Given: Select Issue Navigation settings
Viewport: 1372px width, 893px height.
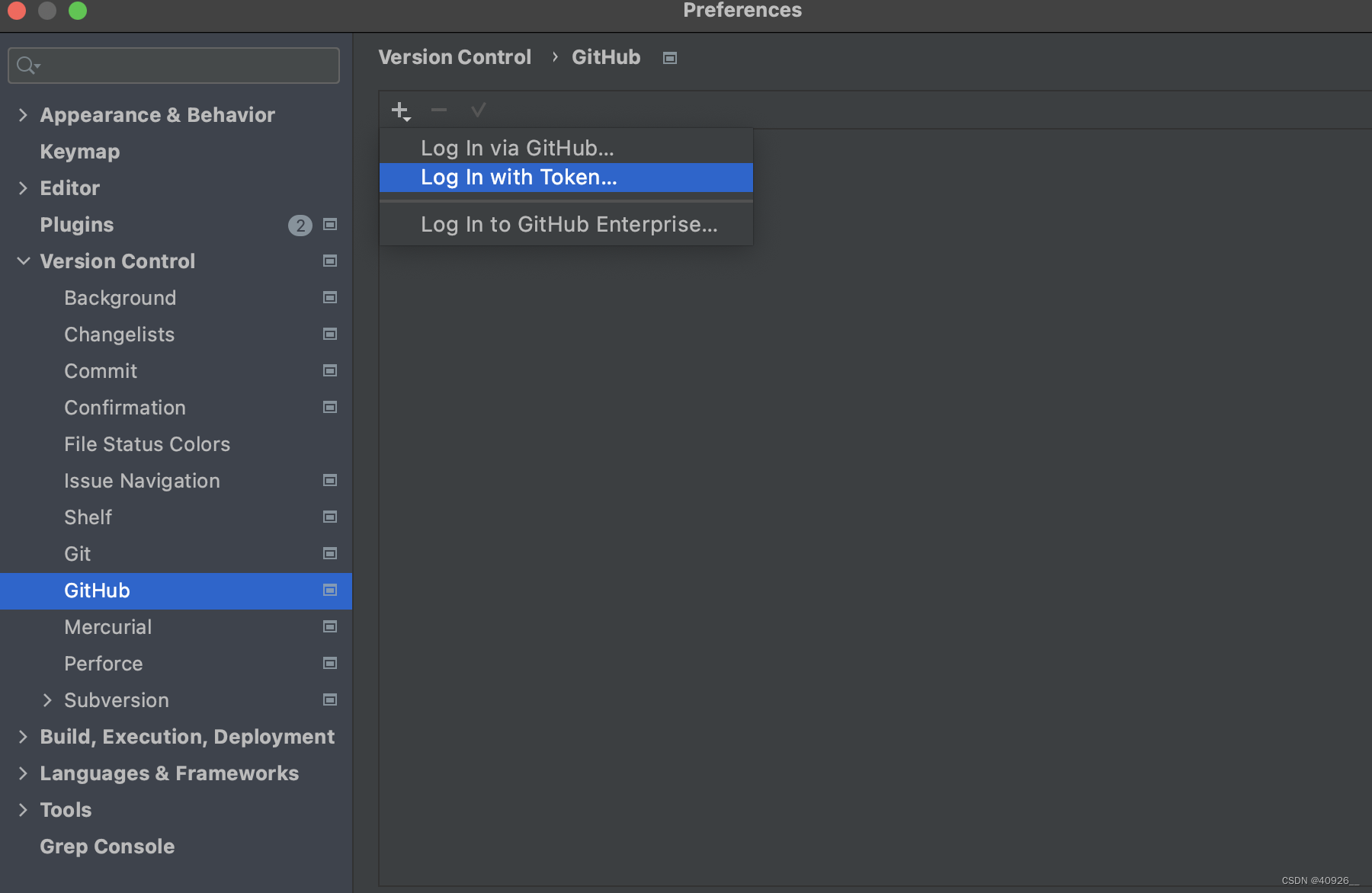Looking at the screenshot, I should click(x=142, y=481).
